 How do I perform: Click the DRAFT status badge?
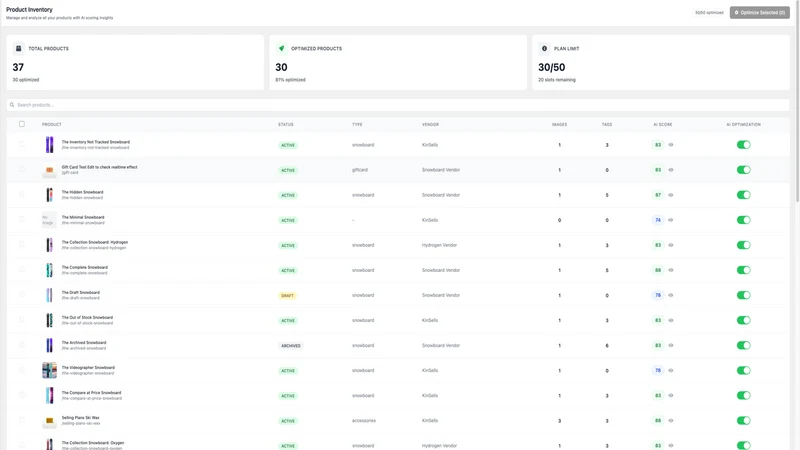(x=287, y=295)
